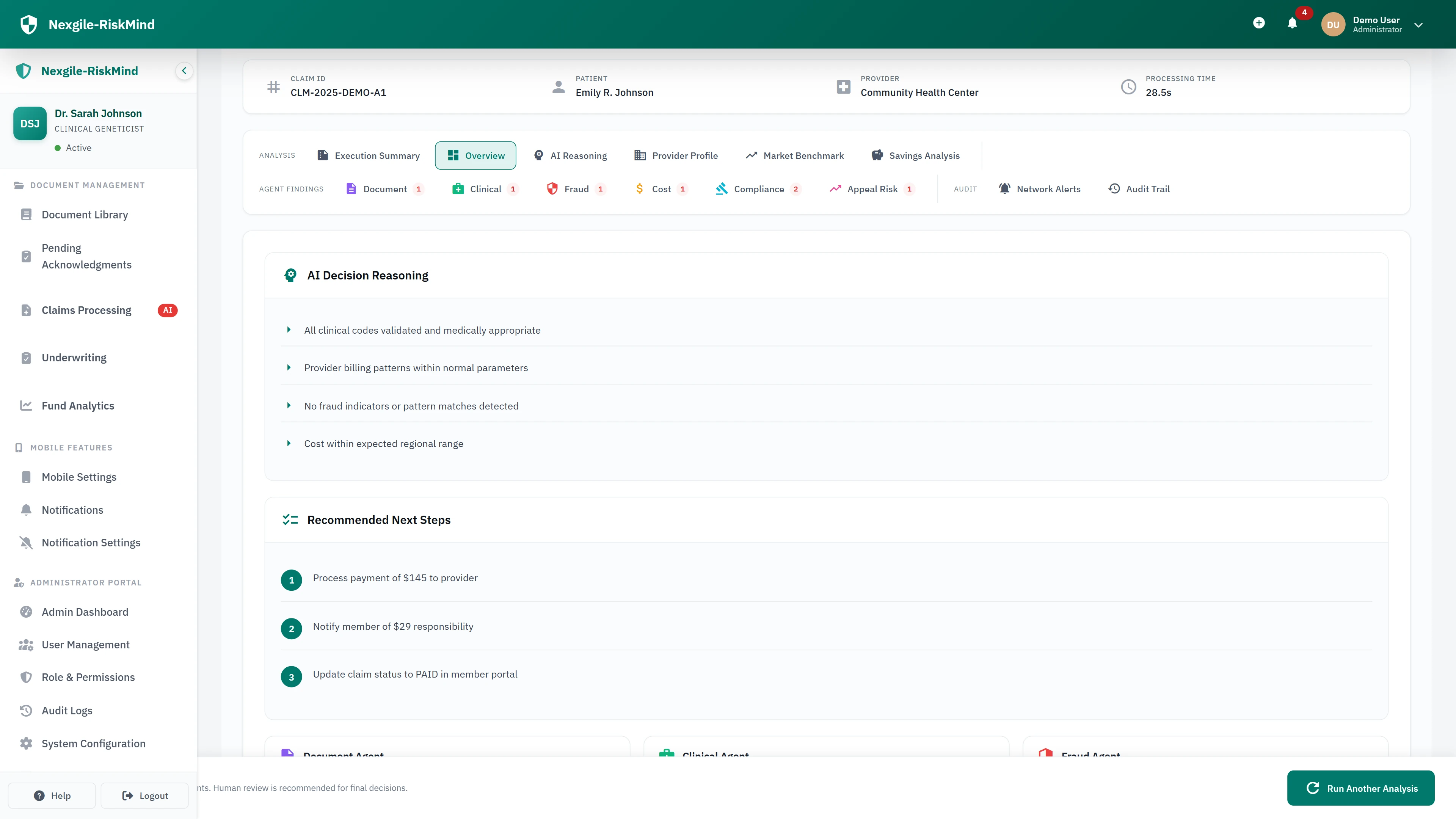This screenshot has height=819, width=1456.
Task: Click the plus icon in the top bar
Action: tap(1259, 24)
